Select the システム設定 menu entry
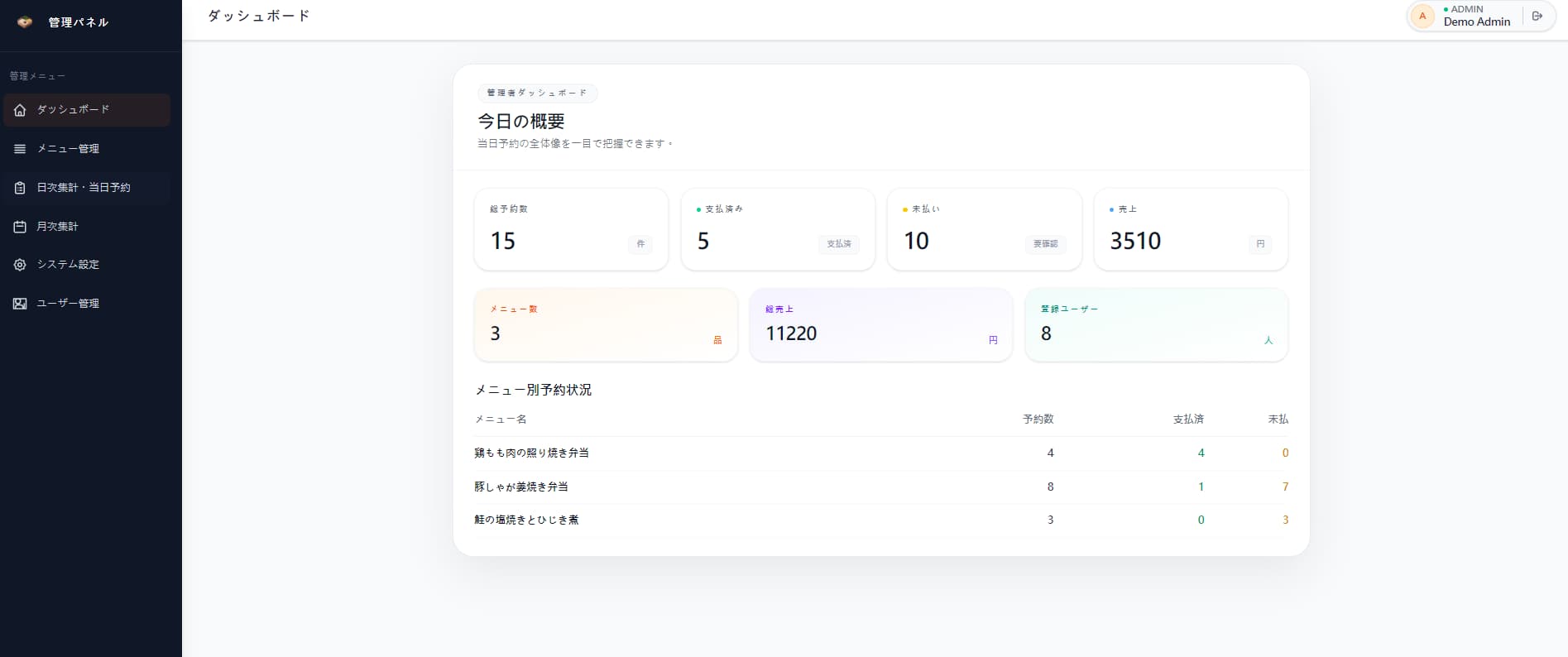 pyautogui.click(x=87, y=265)
